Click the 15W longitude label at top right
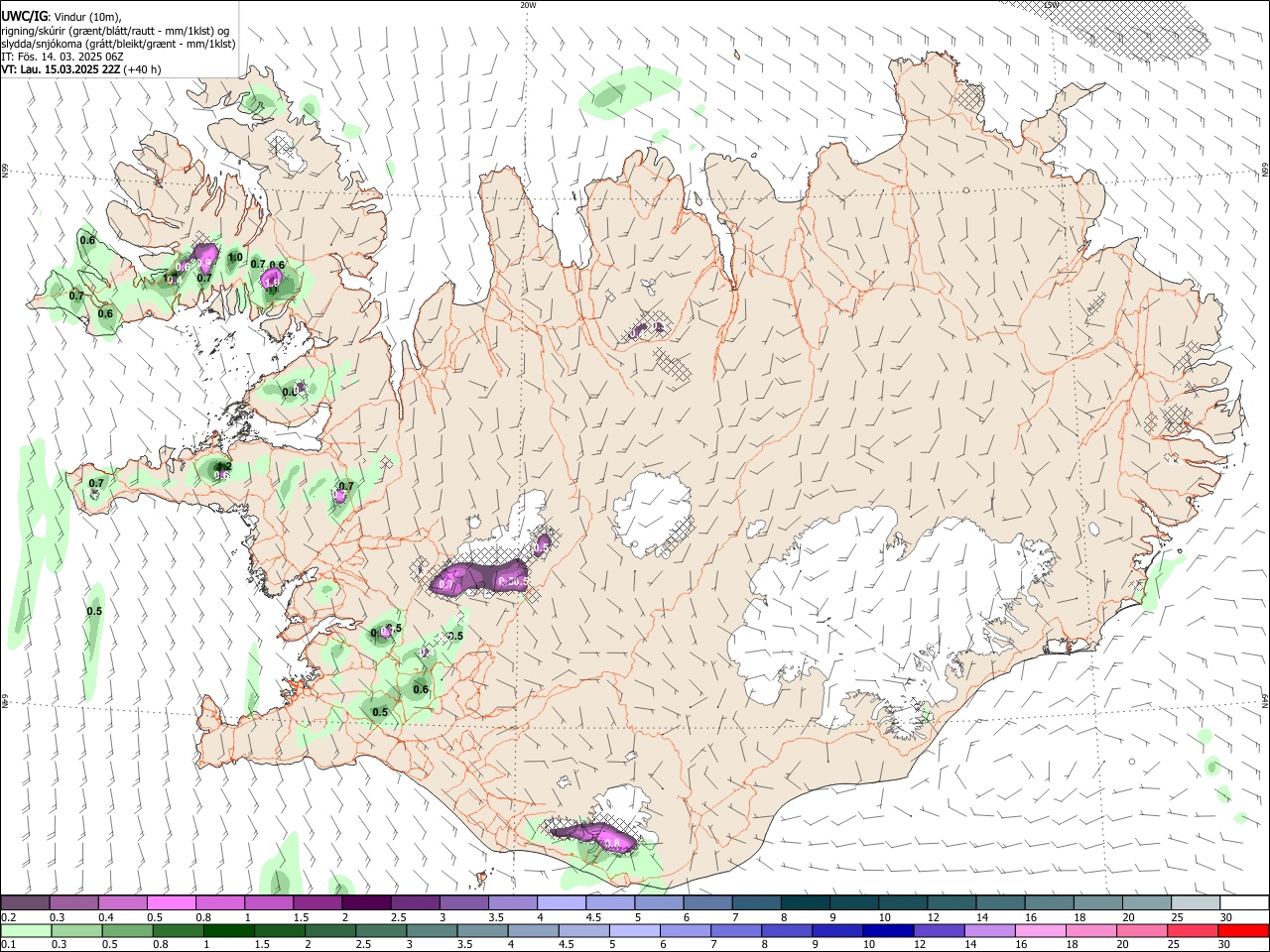1270x952 pixels. coord(1051,5)
